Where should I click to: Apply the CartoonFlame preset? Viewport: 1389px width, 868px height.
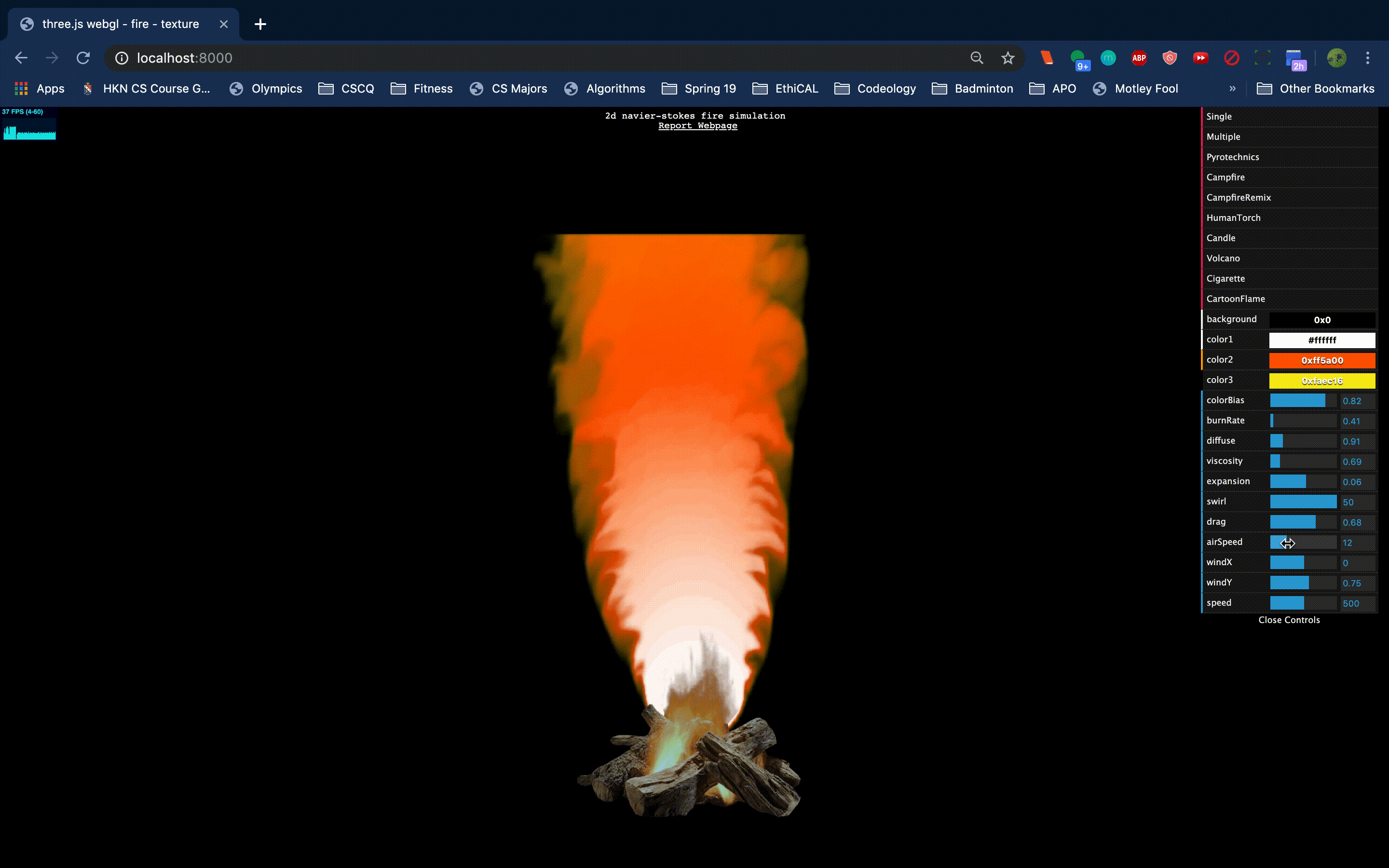pos(1235,298)
